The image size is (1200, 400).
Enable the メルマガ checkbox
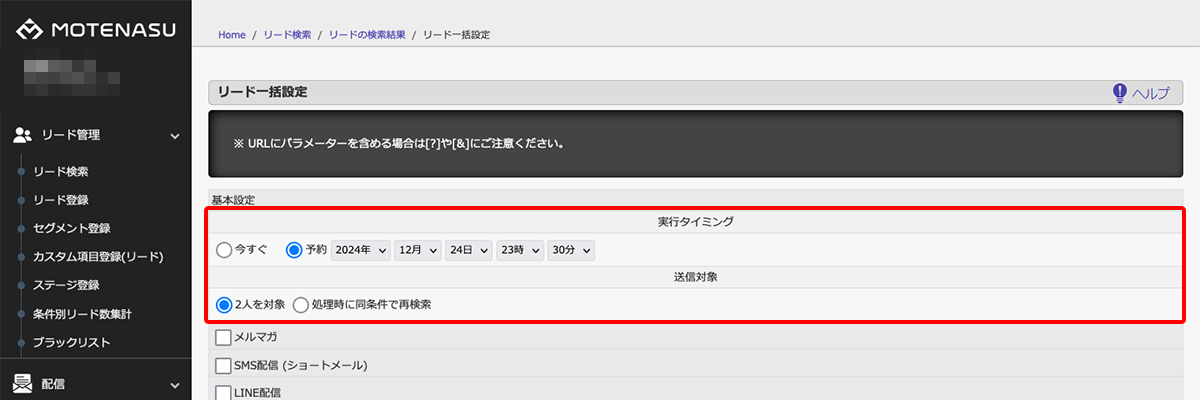(x=223, y=337)
